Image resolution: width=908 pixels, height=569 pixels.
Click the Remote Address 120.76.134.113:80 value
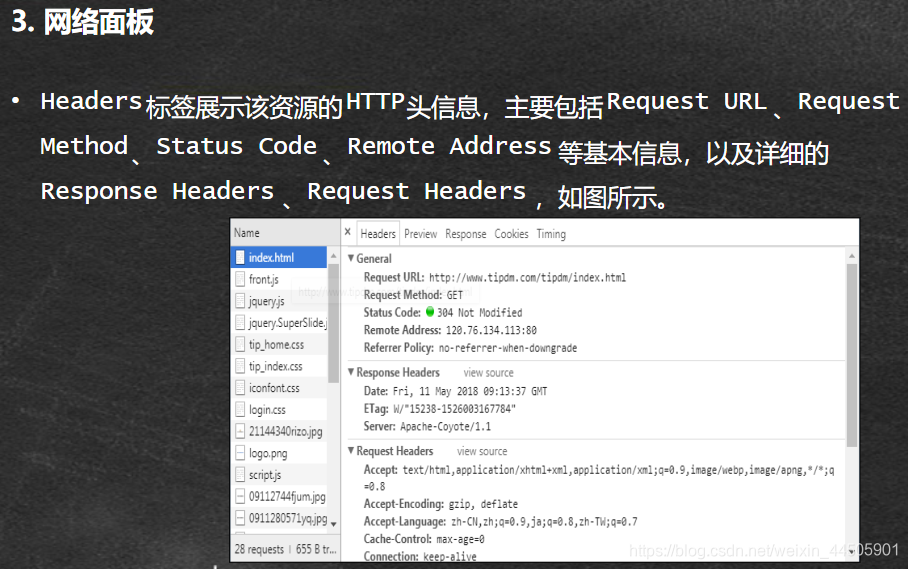(x=491, y=331)
